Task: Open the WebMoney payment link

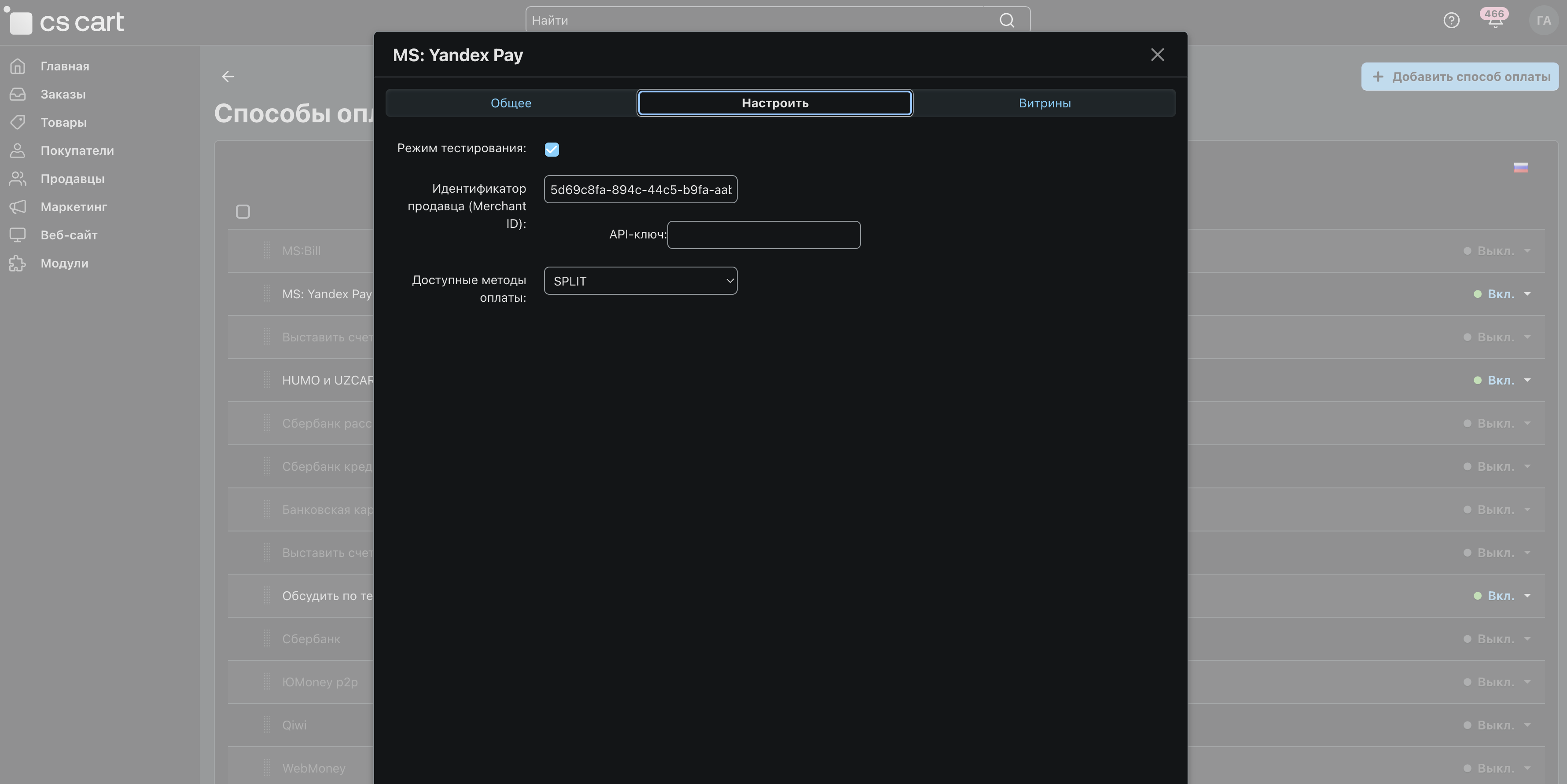Action: click(x=313, y=768)
